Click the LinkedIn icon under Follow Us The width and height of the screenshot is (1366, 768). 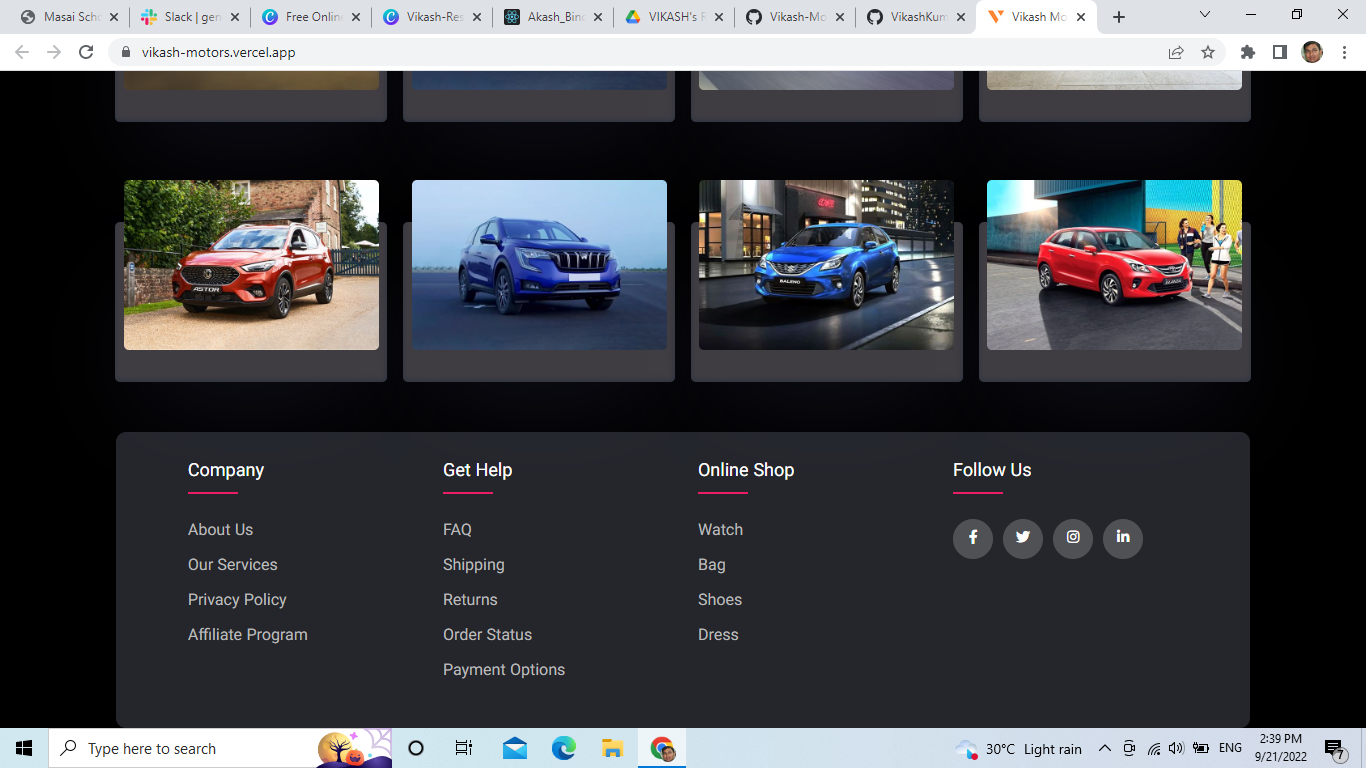point(1122,538)
